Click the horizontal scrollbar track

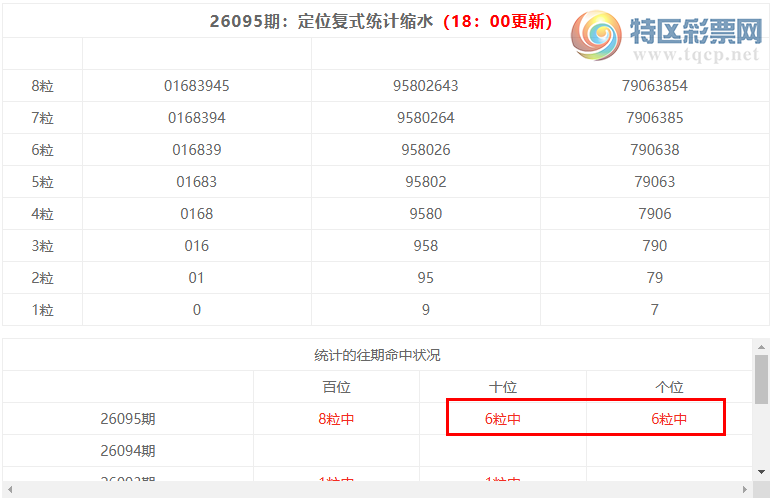pos(377,490)
